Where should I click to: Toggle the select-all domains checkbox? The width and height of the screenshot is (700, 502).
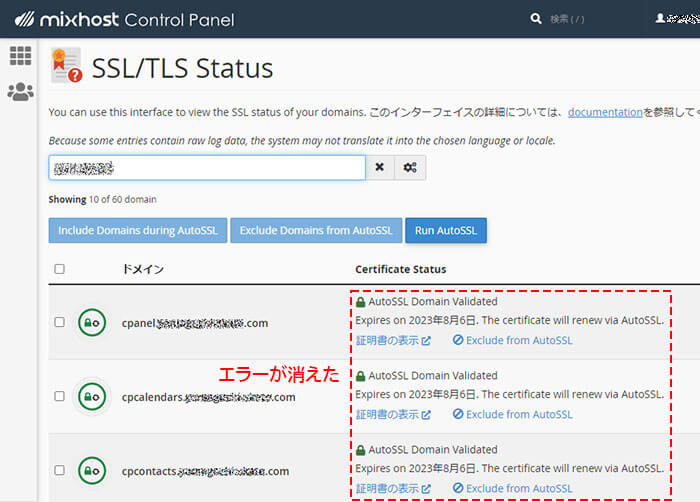(x=59, y=269)
